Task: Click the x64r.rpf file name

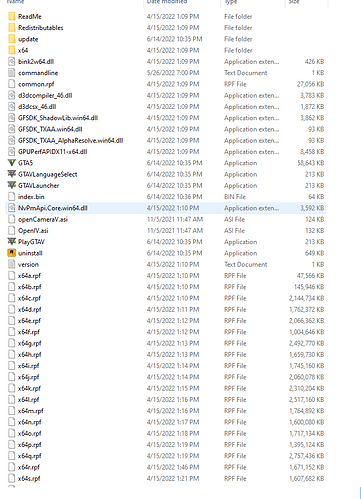Action: click(29, 467)
